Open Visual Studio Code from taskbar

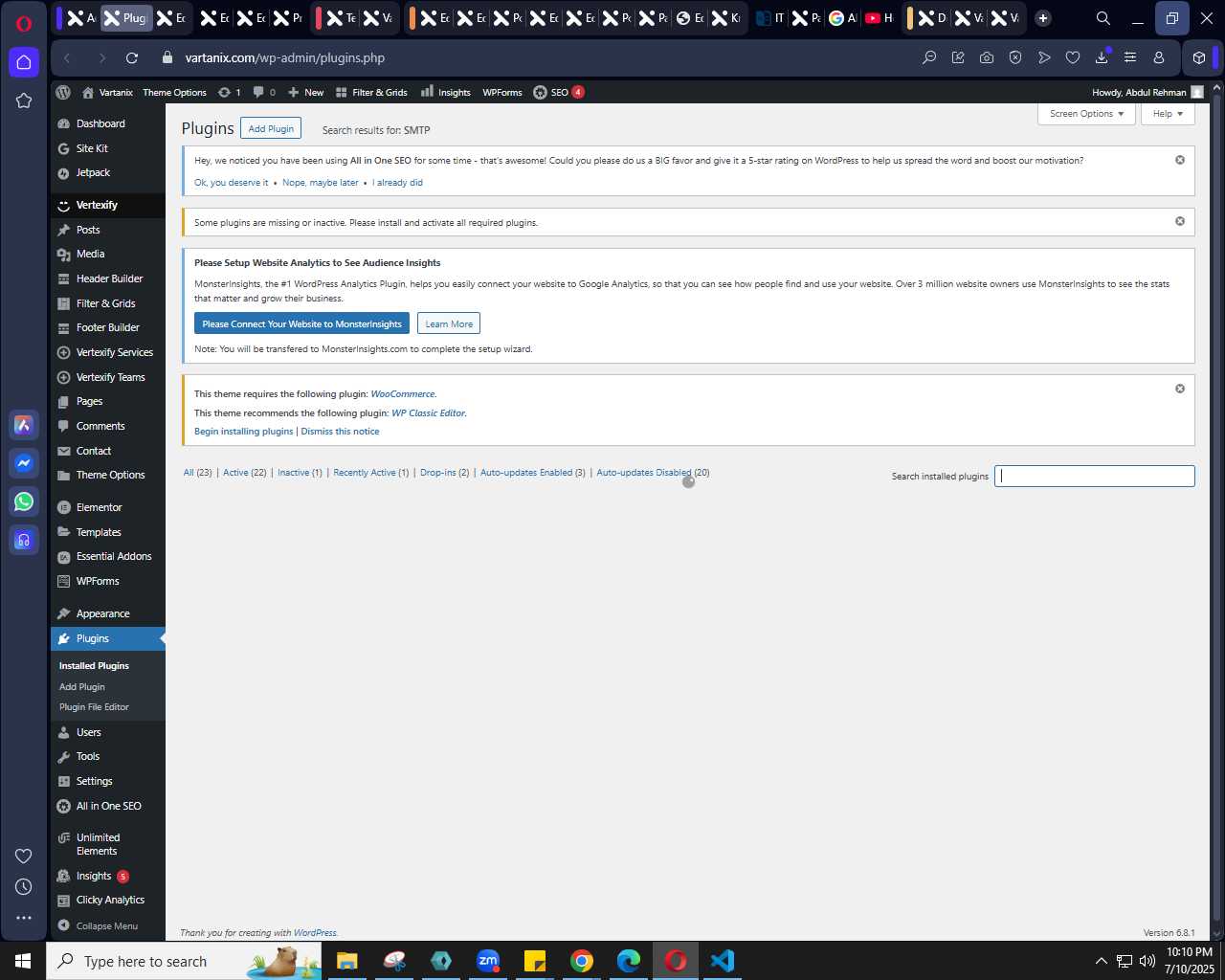click(723, 961)
